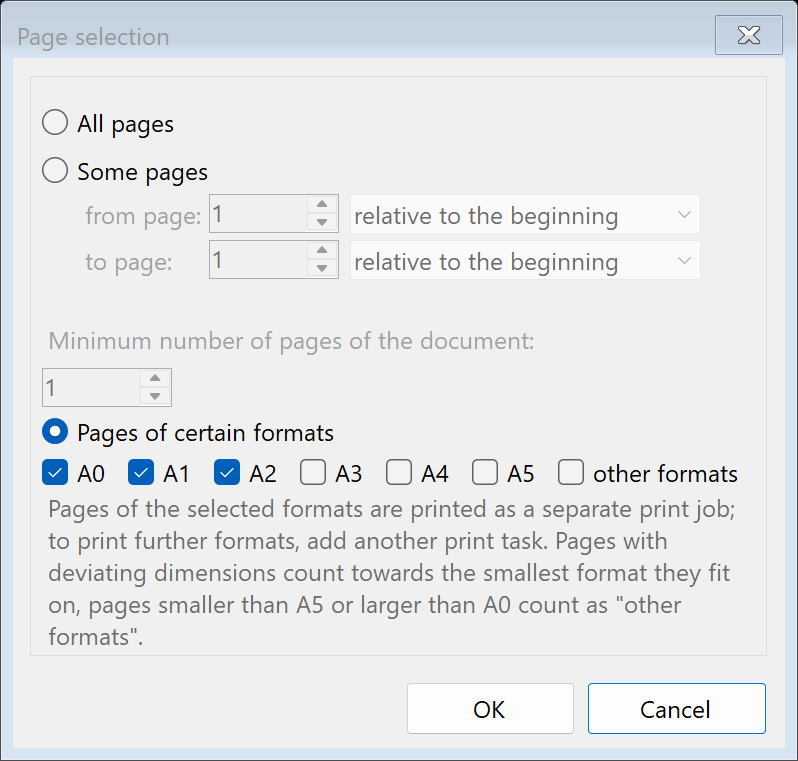Confirm with the OK button
Image resolution: width=798 pixels, height=761 pixels.
tap(490, 709)
